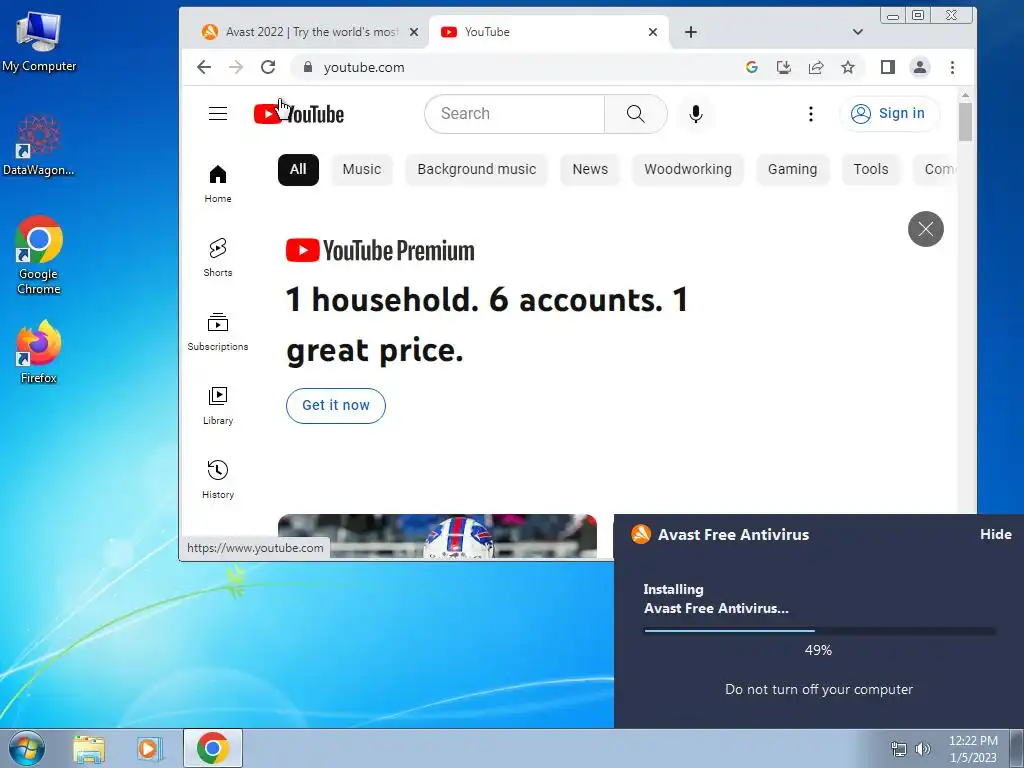This screenshot has width=1024, height=768.
Task: Select the Gaming filter chip
Action: click(x=792, y=170)
